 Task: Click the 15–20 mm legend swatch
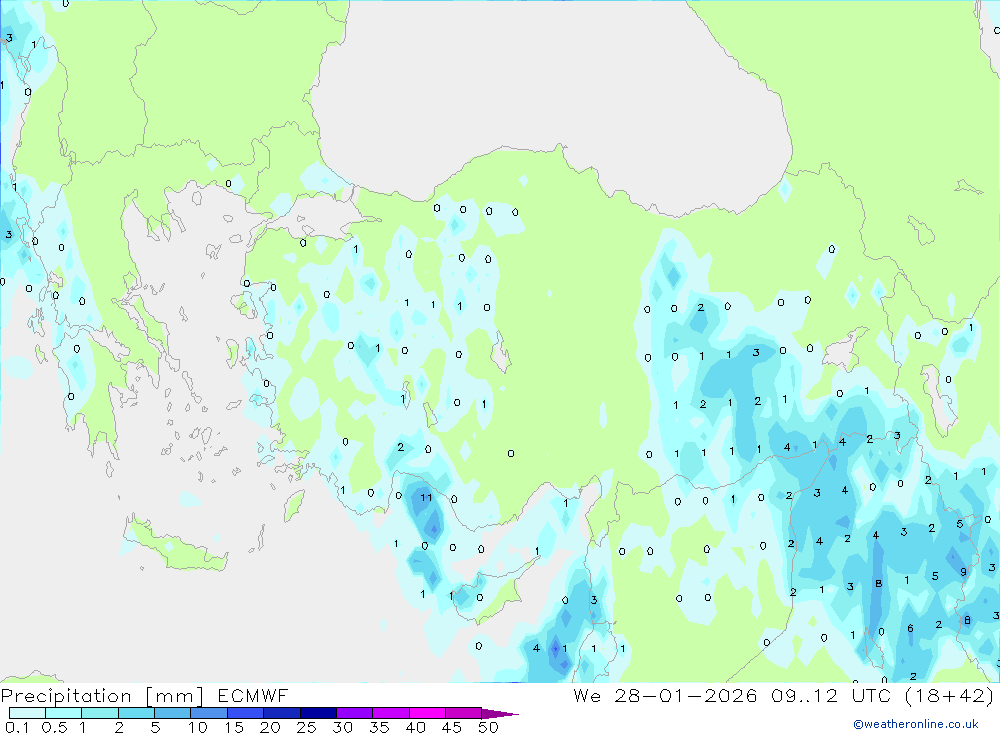[246, 713]
